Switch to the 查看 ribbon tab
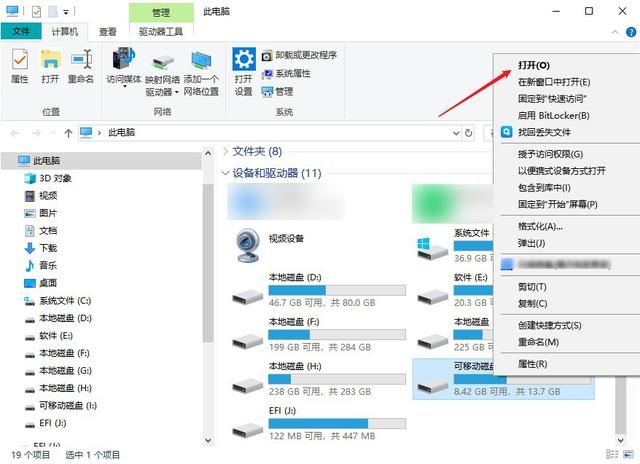 (x=108, y=31)
